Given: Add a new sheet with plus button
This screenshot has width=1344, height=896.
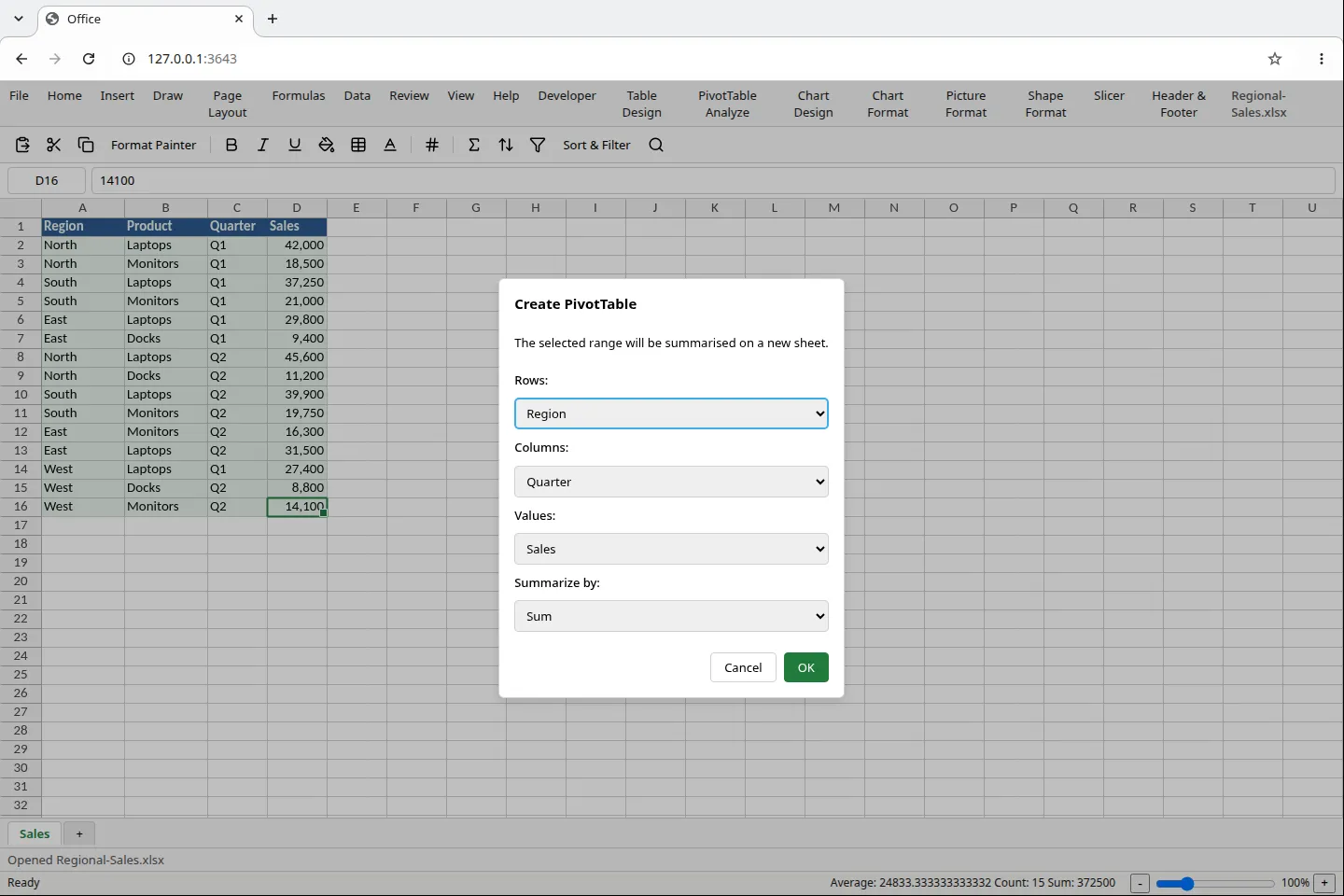Looking at the screenshot, I should (79, 834).
